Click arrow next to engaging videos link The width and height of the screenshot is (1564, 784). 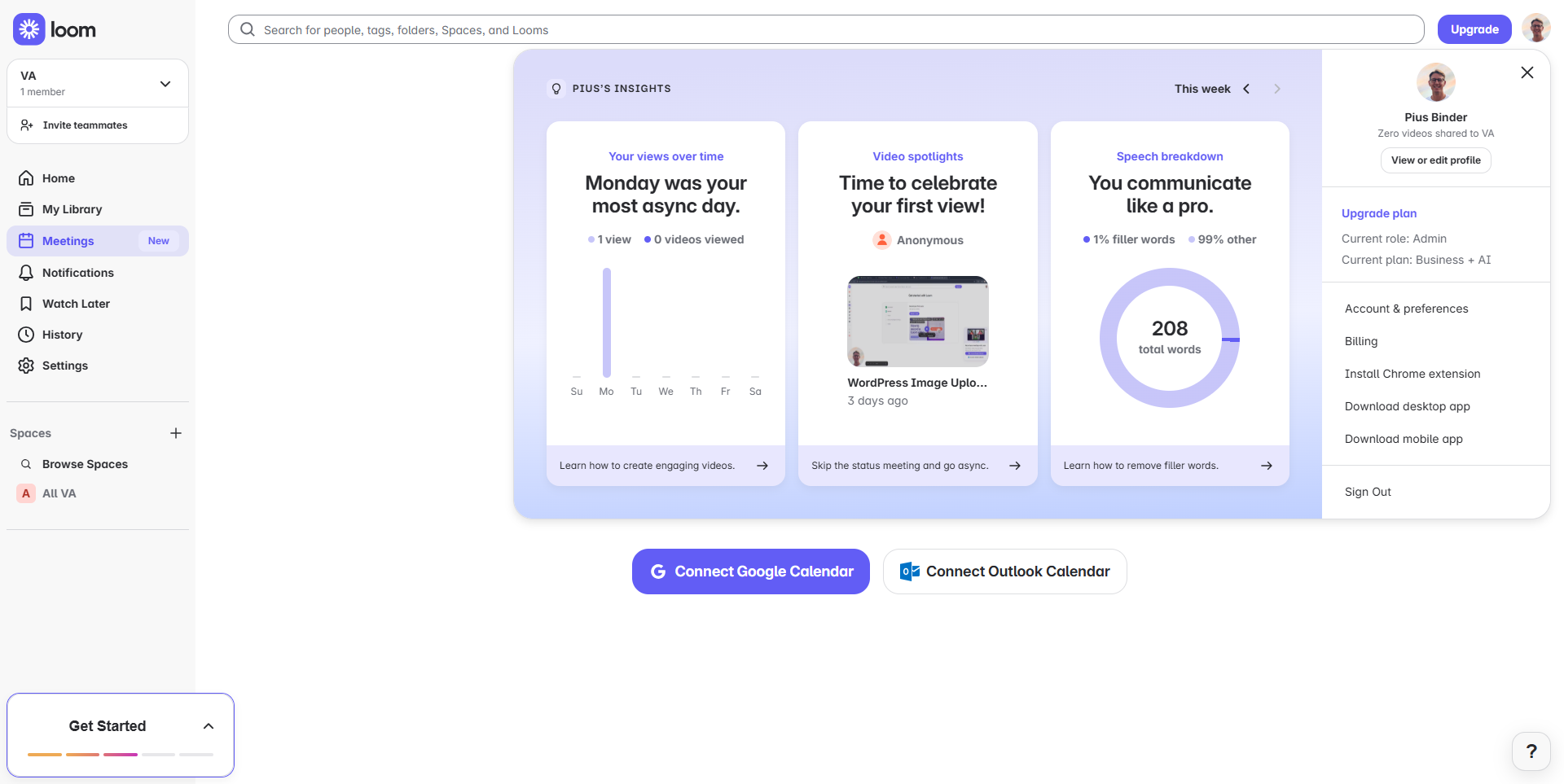click(x=762, y=466)
